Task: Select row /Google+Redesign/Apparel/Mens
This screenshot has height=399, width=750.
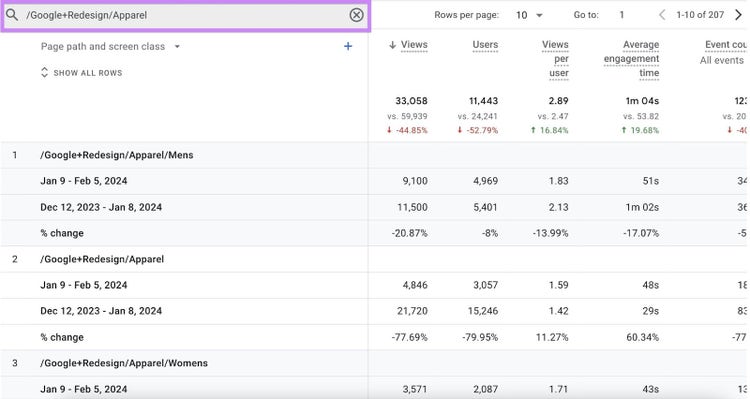Action: (x=117, y=155)
